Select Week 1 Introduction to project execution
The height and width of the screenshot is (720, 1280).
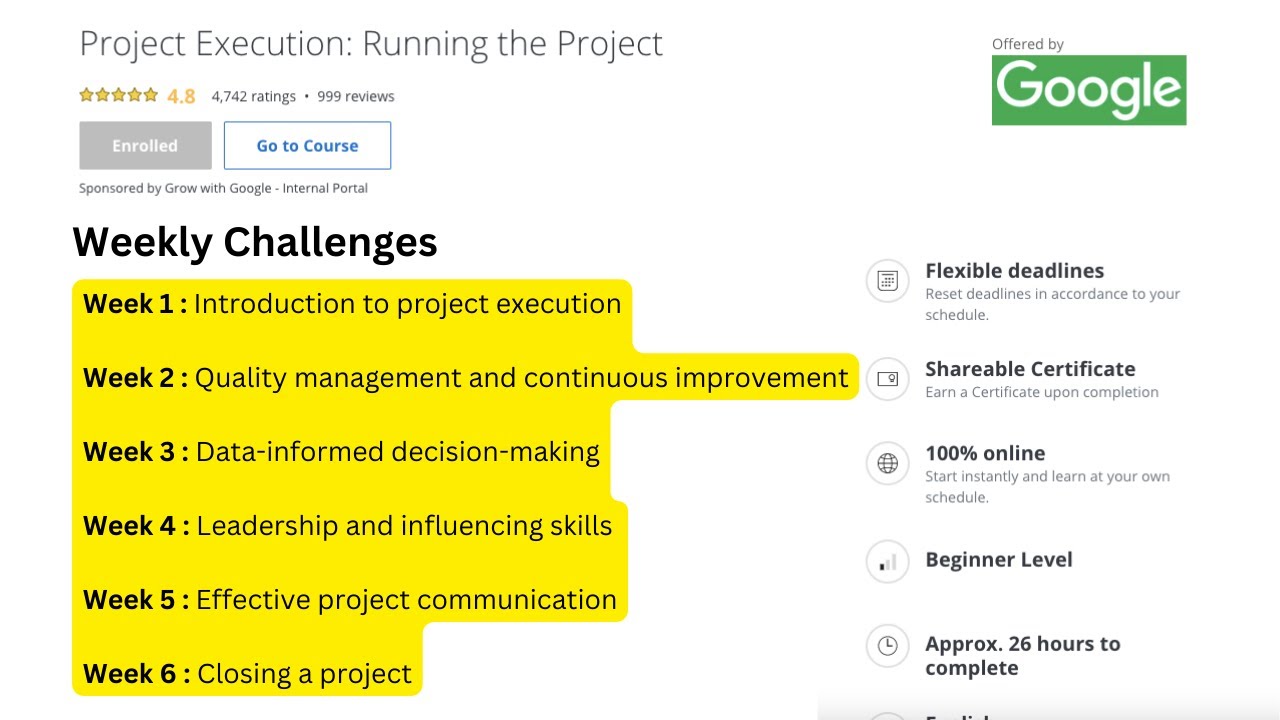point(352,304)
